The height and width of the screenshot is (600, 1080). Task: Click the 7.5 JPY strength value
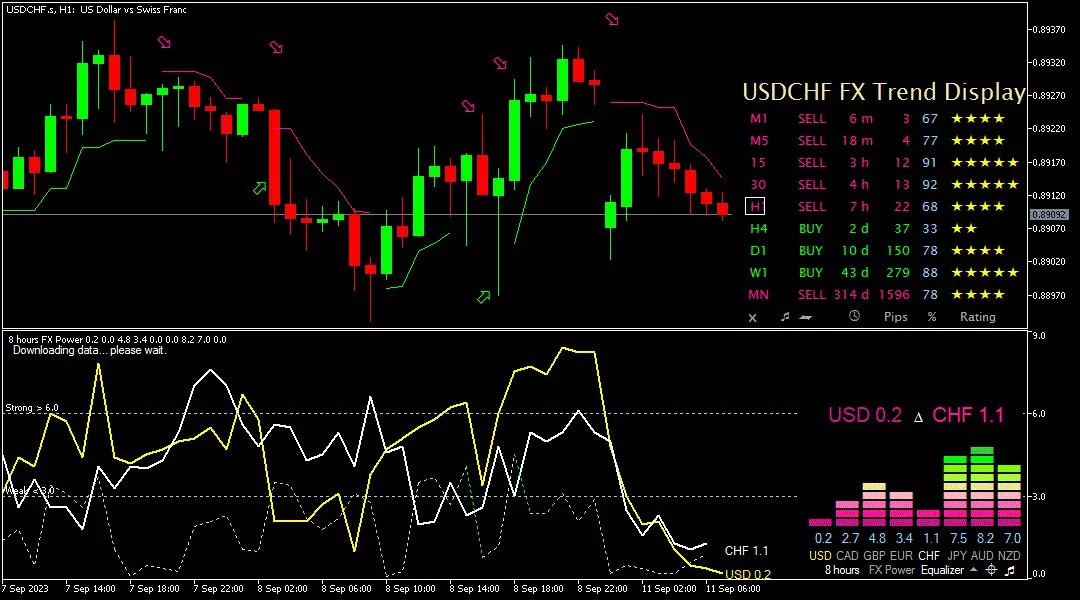tap(958, 539)
